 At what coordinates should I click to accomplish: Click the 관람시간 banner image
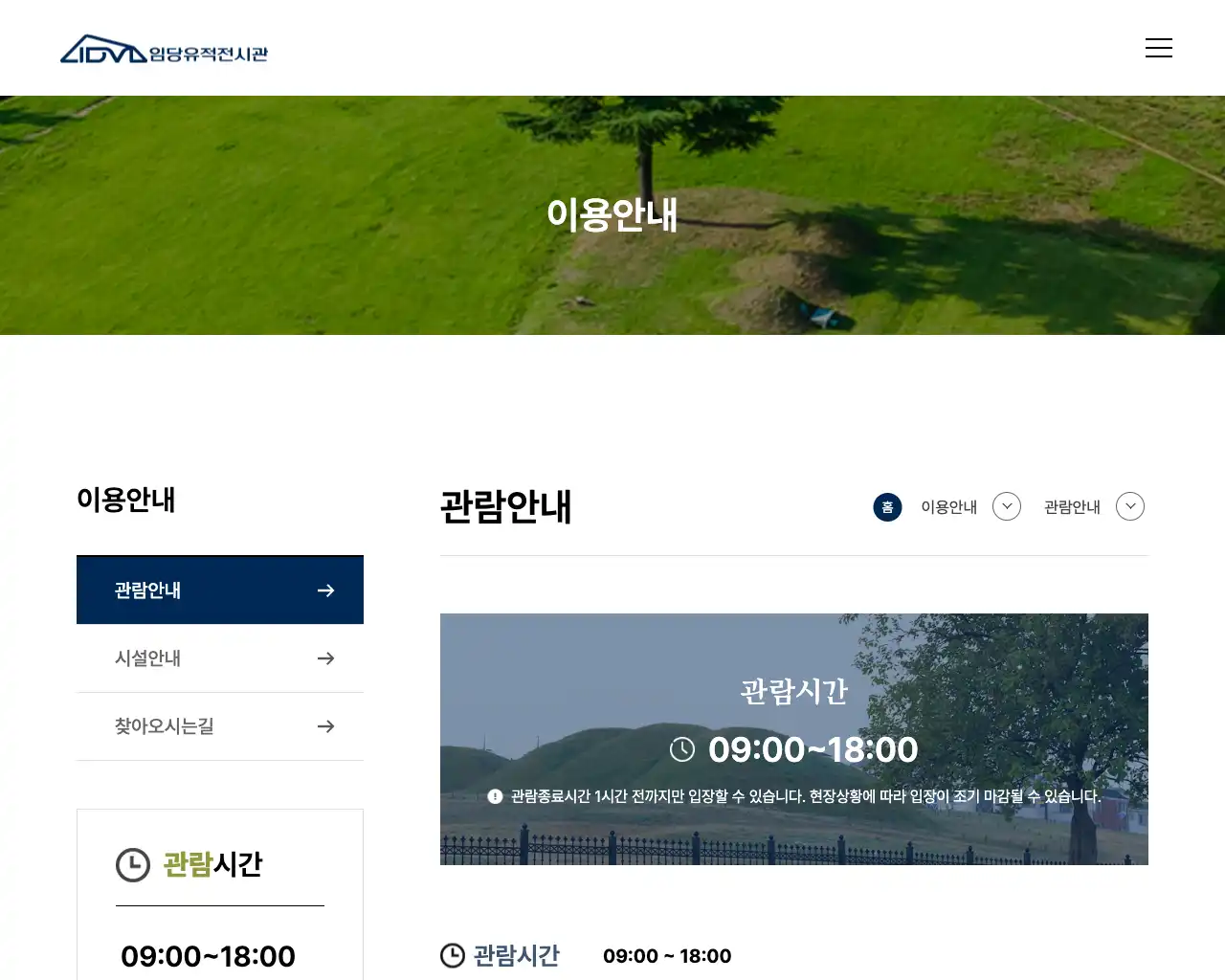pos(793,739)
